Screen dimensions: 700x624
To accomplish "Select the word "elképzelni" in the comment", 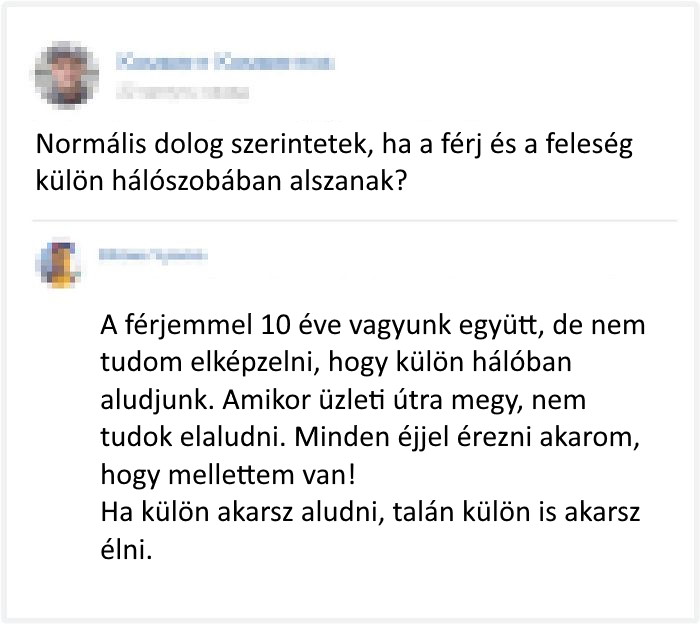I will tap(255, 363).
